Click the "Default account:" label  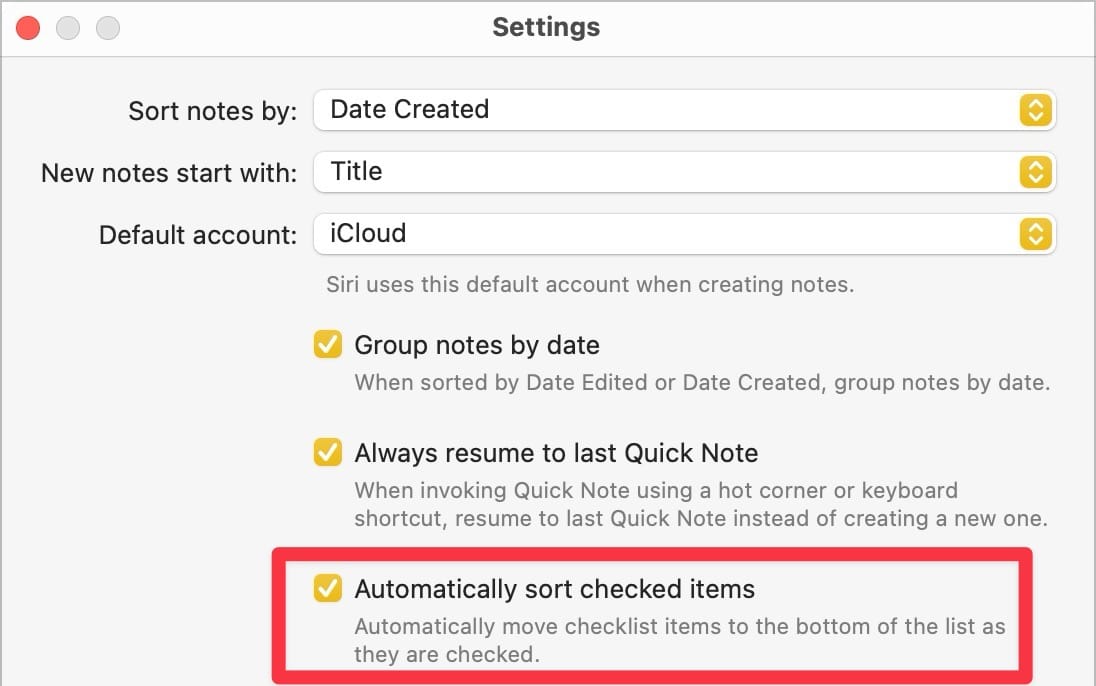click(198, 235)
